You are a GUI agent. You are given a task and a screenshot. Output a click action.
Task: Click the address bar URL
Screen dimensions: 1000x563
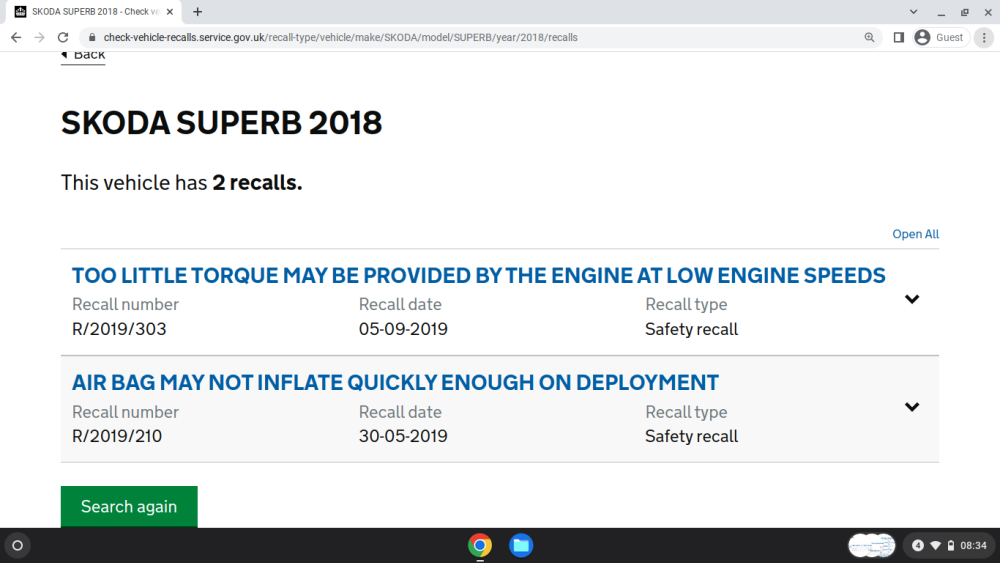click(341, 38)
